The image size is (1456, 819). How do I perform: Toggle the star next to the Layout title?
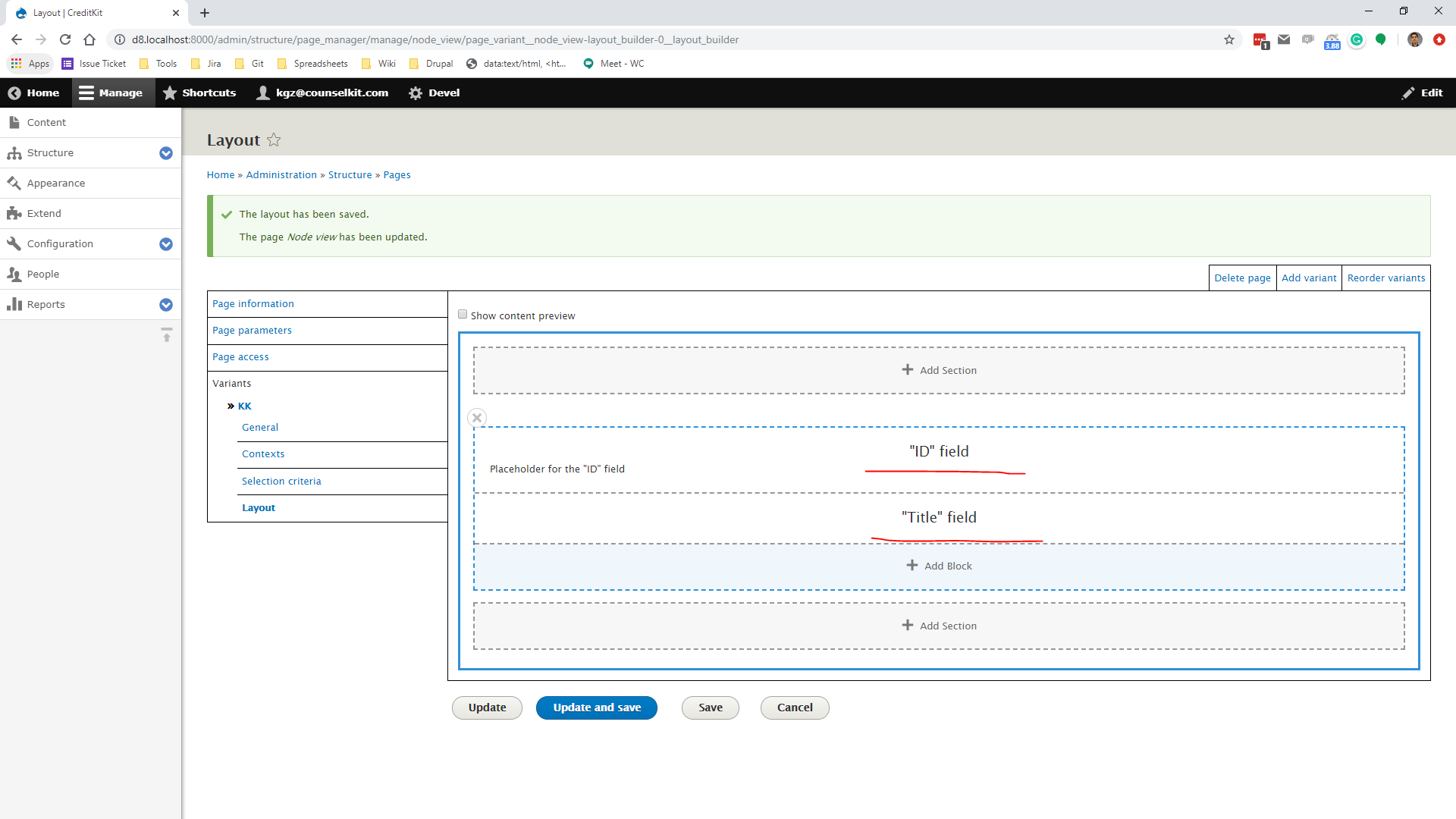pyautogui.click(x=274, y=140)
